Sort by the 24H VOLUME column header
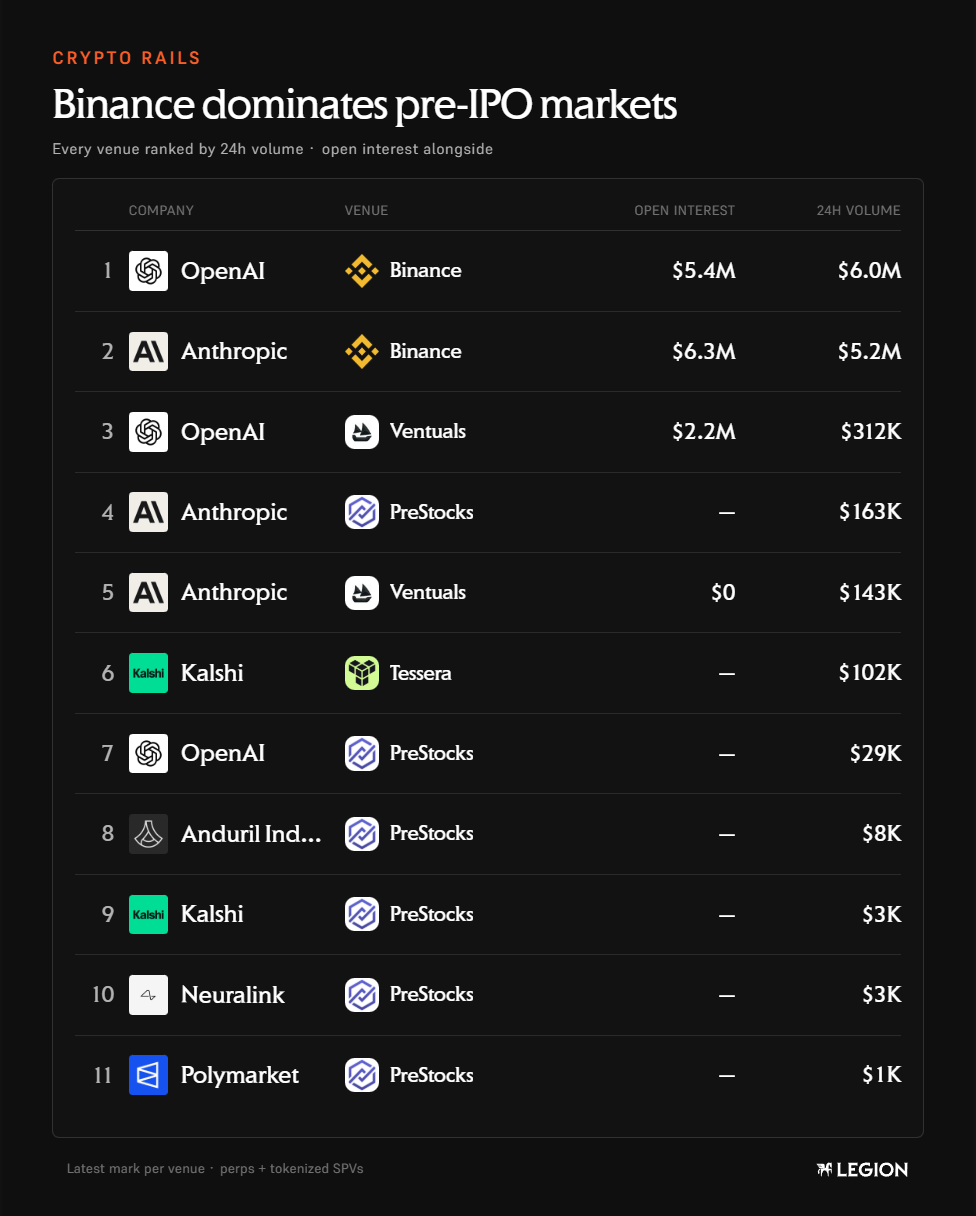This screenshot has height=1216, width=976. 858,211
